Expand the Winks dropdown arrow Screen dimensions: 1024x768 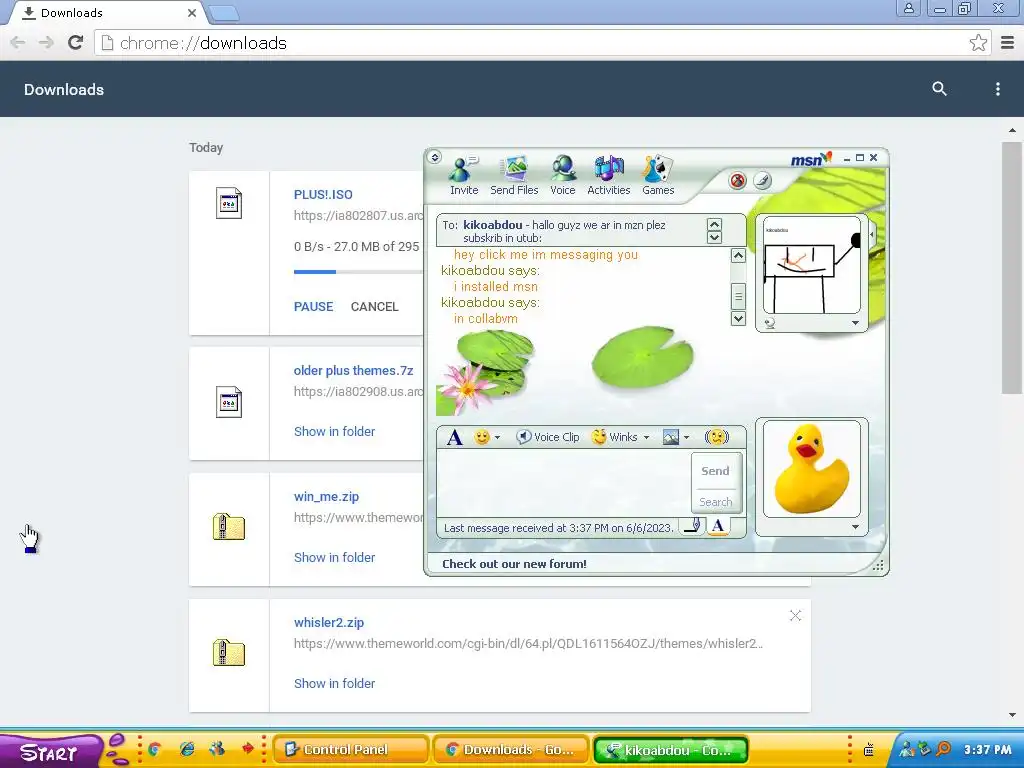(x=647, y=438)
